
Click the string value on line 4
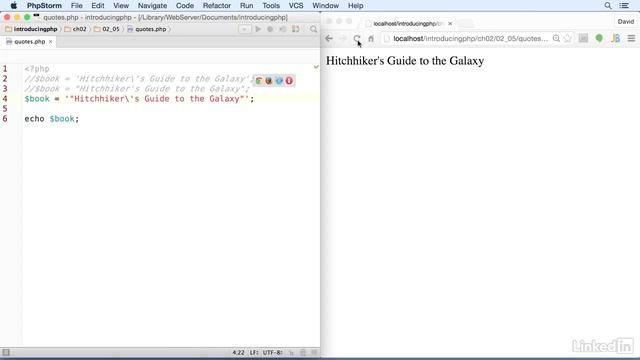157,99
